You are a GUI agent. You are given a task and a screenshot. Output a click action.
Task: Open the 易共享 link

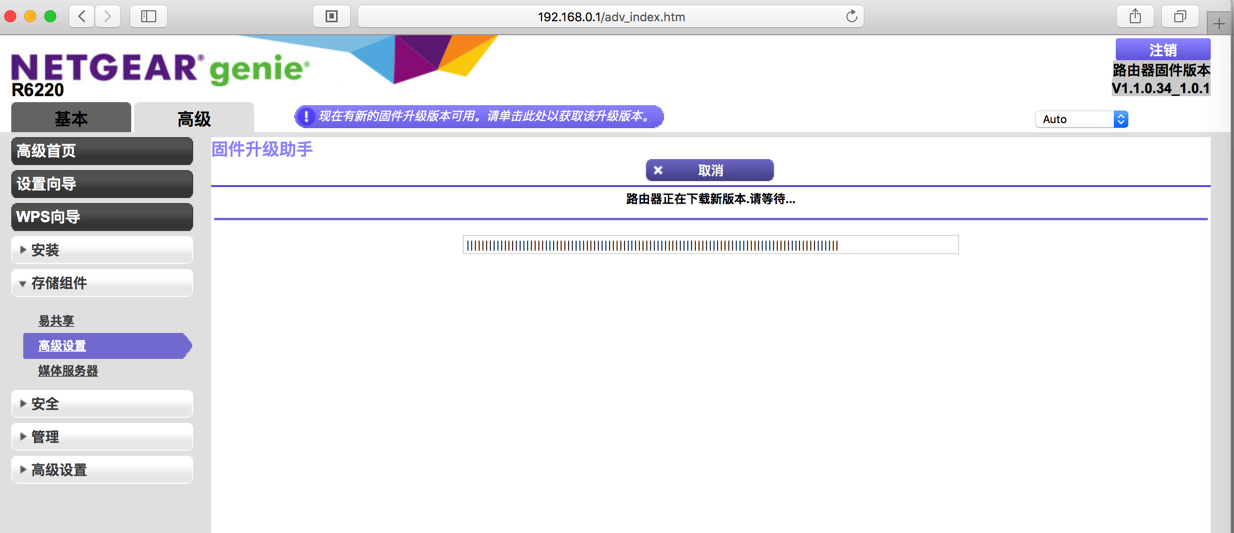[x=56, y=321]
